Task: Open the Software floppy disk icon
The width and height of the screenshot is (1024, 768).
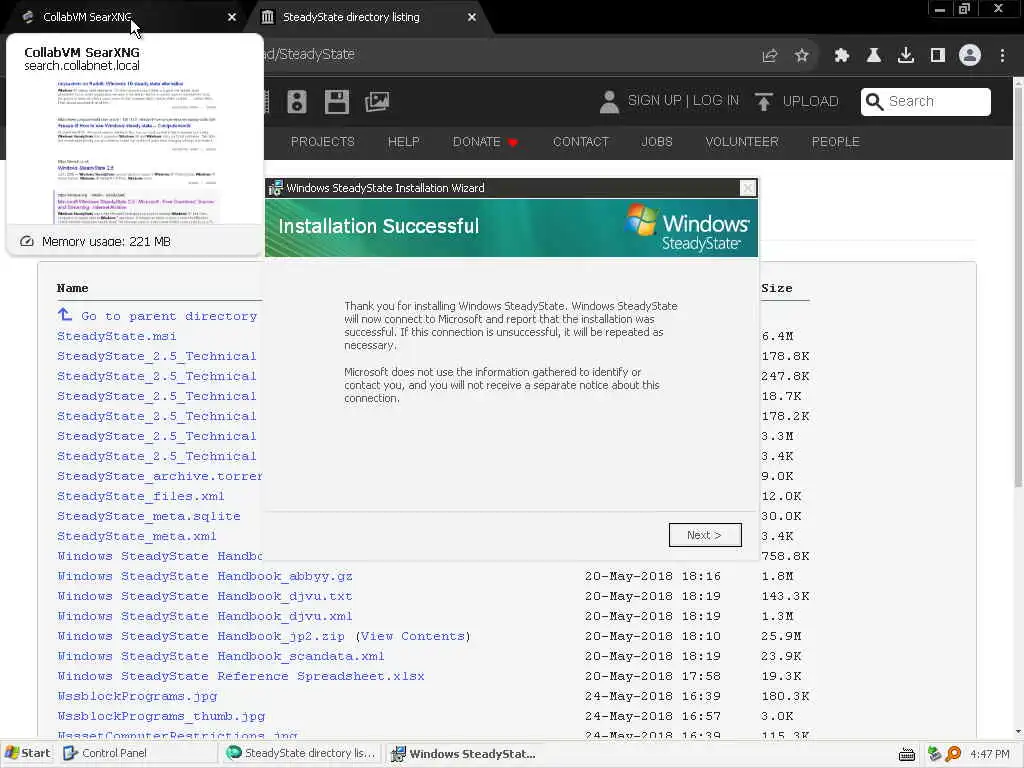Action: (337, 102)
